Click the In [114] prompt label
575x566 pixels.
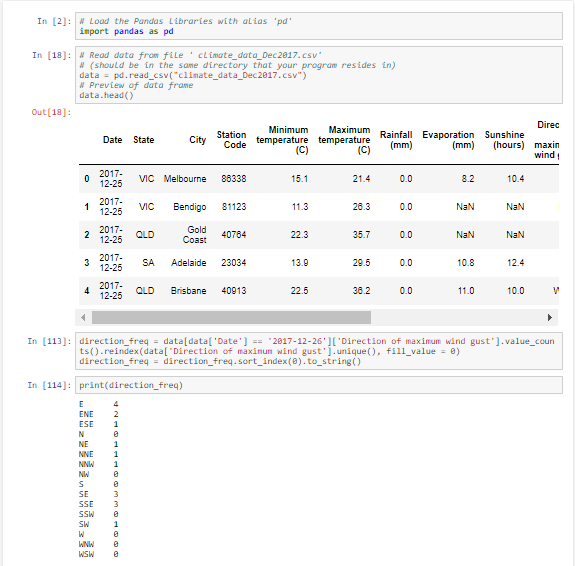coord(49,385)
